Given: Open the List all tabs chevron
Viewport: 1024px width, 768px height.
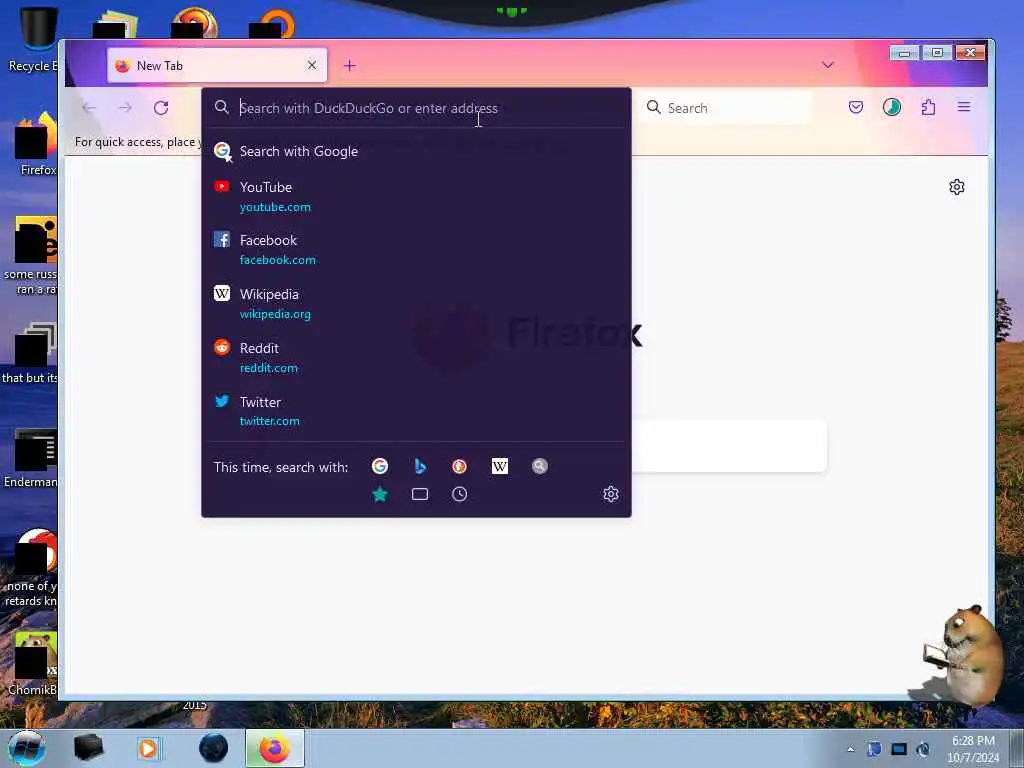Looking at the screenshot, I should [827, 65].
